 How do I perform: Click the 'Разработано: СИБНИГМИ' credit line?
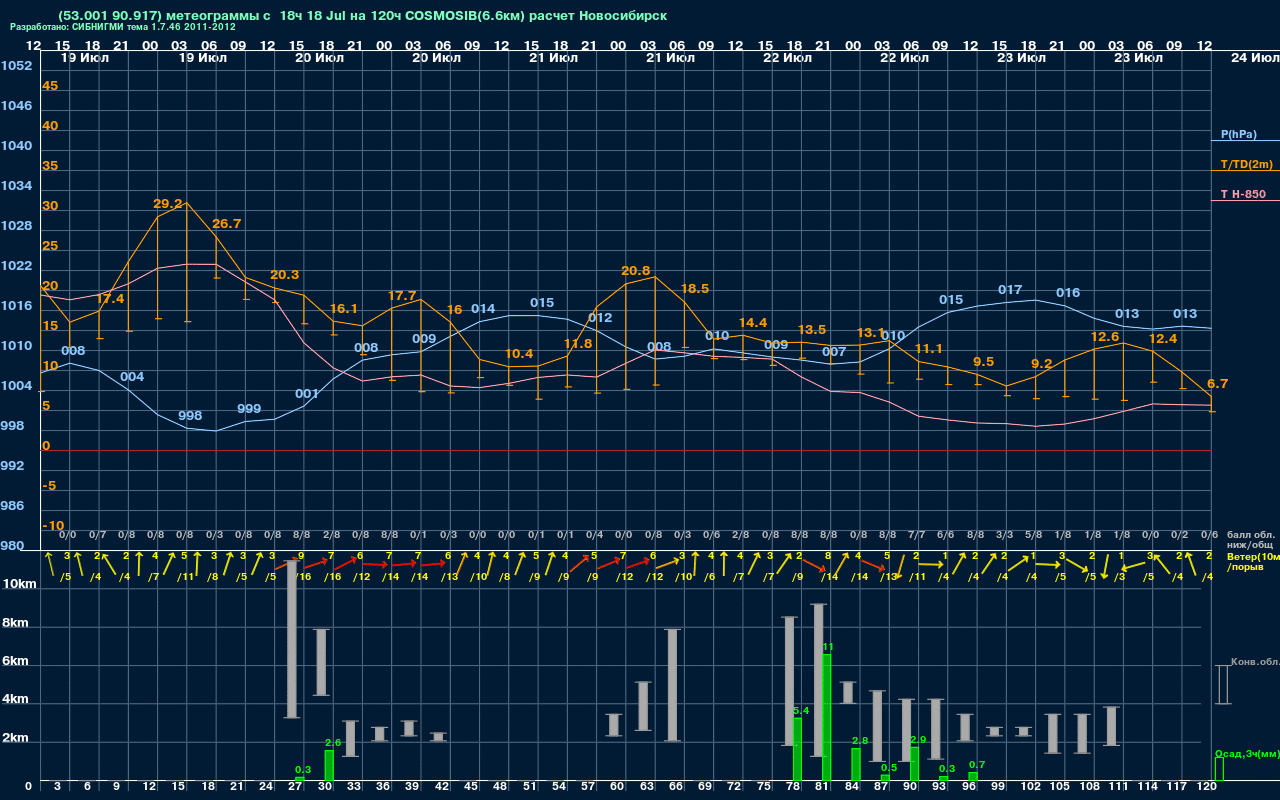pyautogui.click(x=123, y=27)
